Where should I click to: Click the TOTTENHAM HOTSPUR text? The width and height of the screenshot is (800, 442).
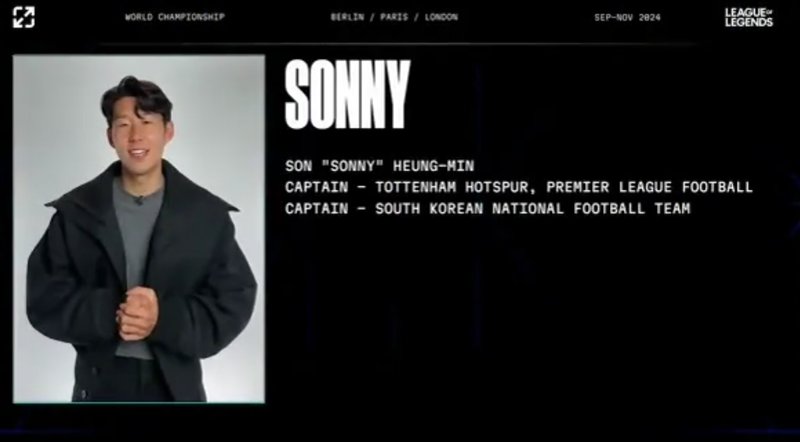454,187
